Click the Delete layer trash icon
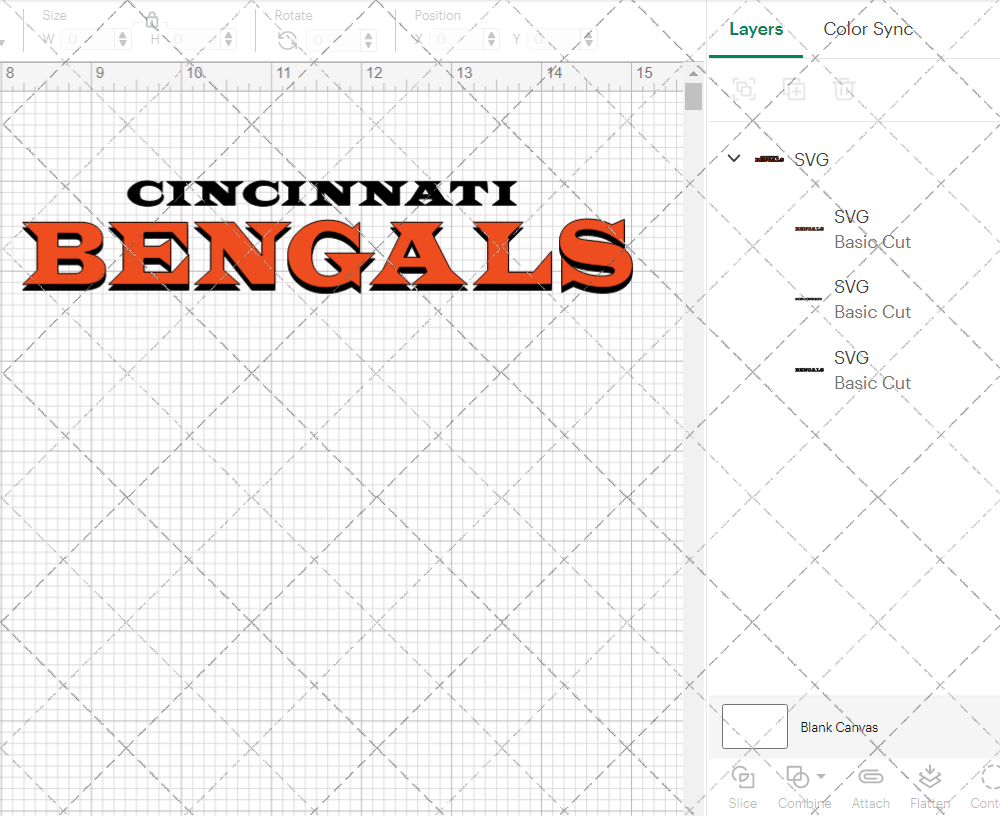Image resolution: width=1000 pixels, height=816 pixels. 844,89
